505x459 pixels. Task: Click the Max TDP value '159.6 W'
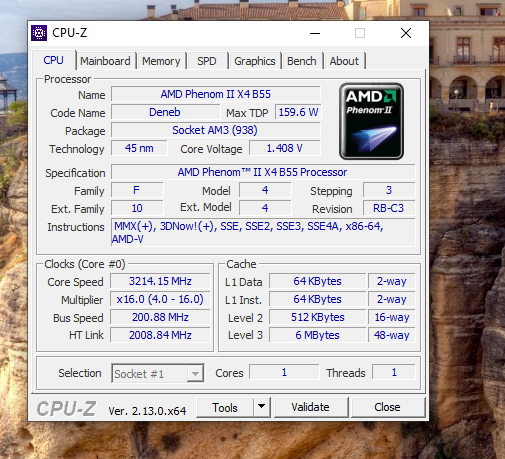point(298,112)
